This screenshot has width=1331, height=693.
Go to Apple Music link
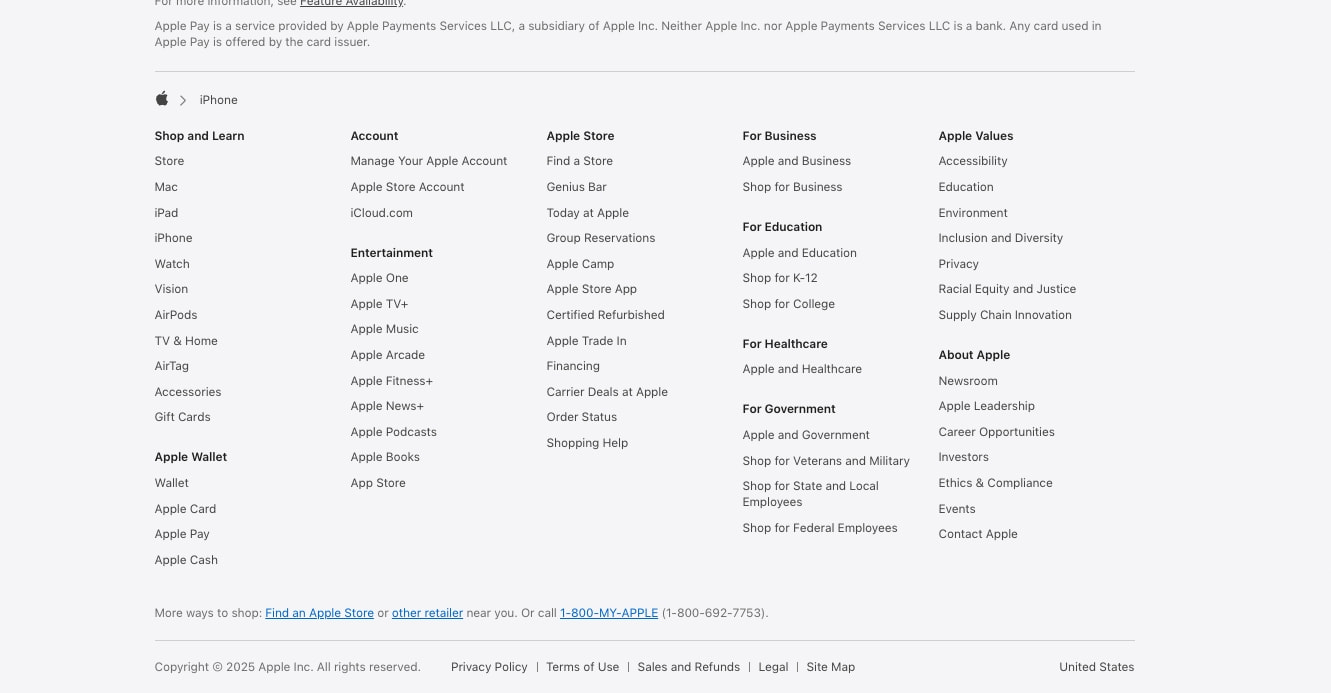coord(384,329)
